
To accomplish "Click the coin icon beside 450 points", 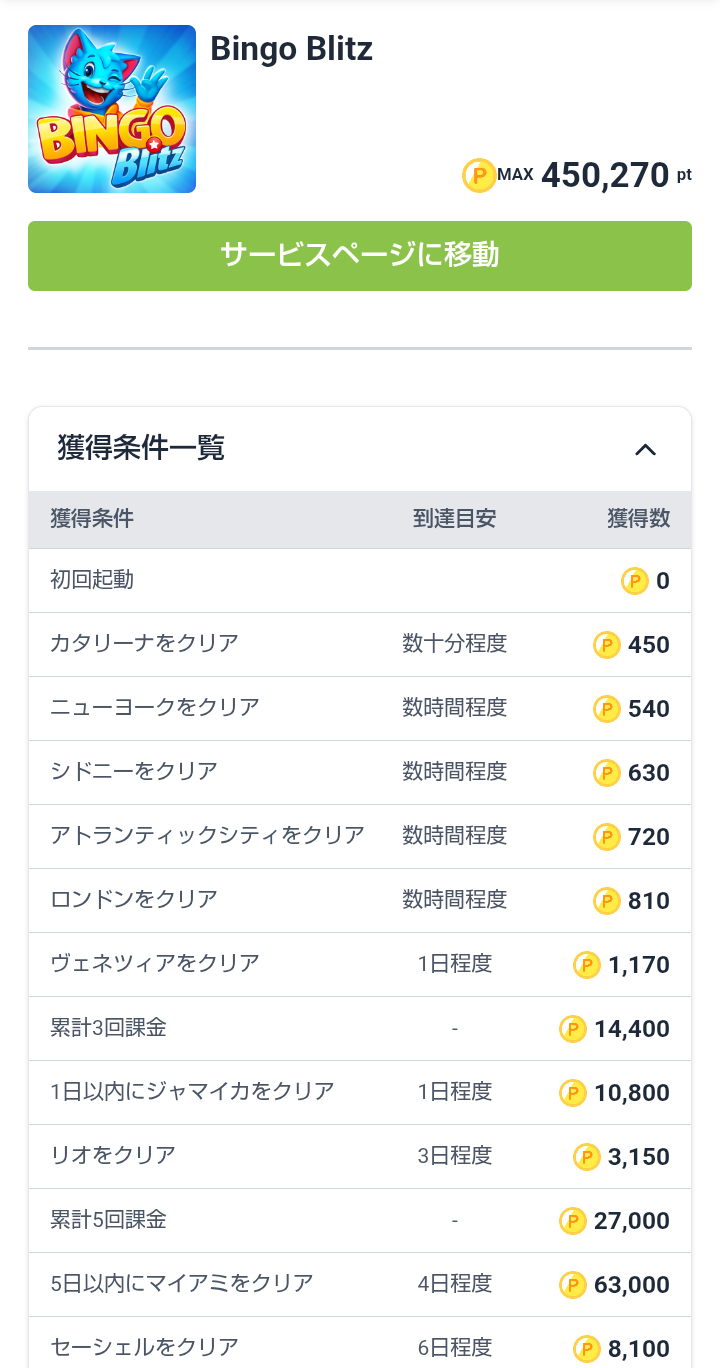I will [x=607, y=645].
